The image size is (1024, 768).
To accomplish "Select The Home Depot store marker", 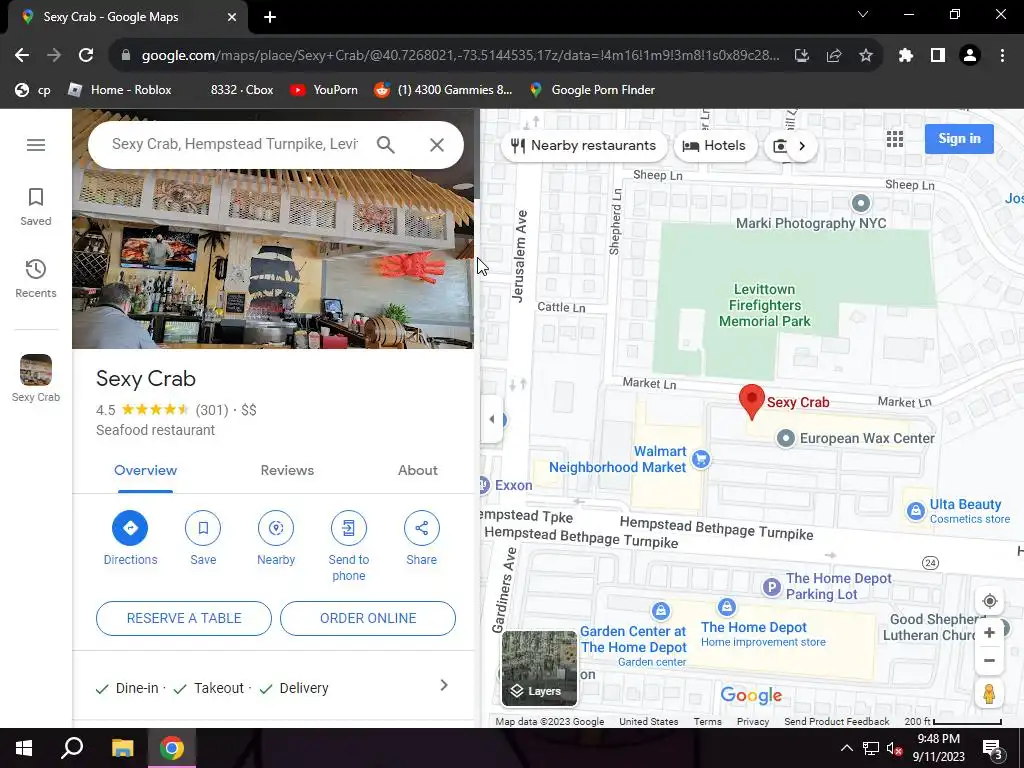I will click(x=726, y=607).
